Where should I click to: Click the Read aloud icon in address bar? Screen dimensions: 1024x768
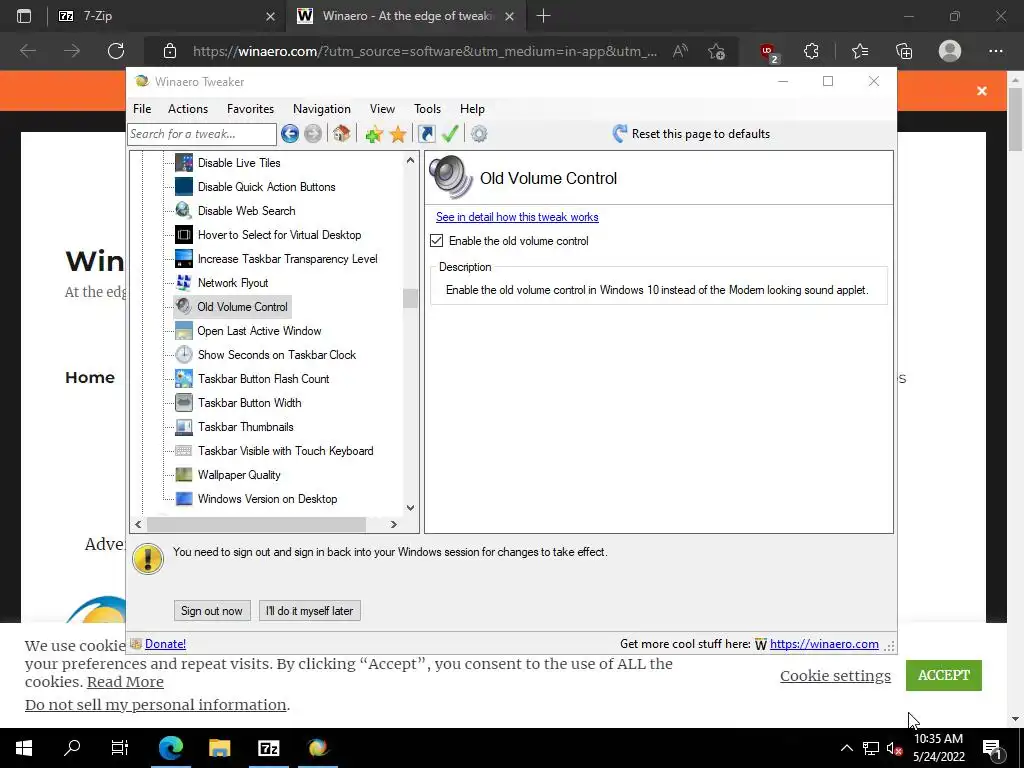[x=680, y=51]
